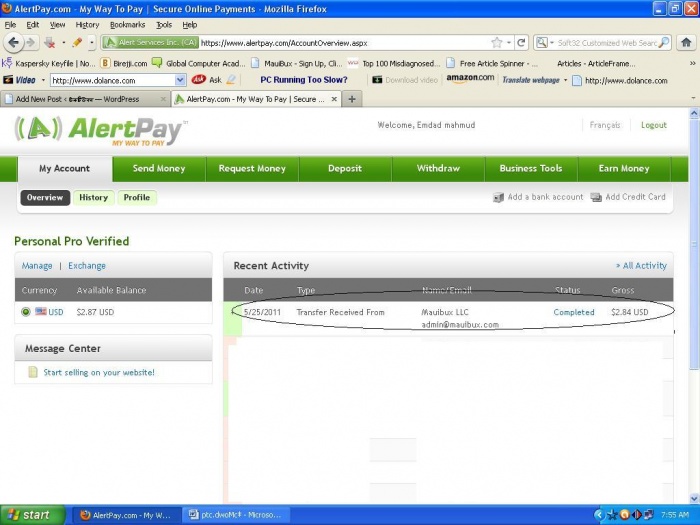Go to the Send Money tab
The width and height of the screenshot is (700, 525).
159,169
